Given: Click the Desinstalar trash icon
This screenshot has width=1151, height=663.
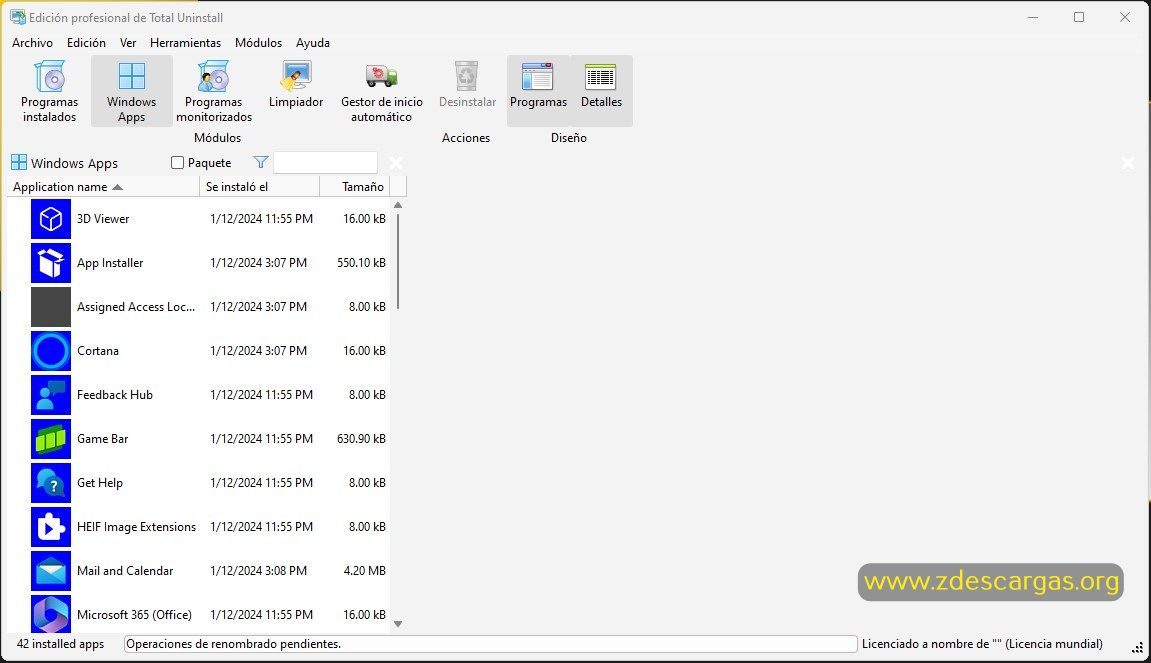Looking at the screenshot, I should [x=467, y=76].
